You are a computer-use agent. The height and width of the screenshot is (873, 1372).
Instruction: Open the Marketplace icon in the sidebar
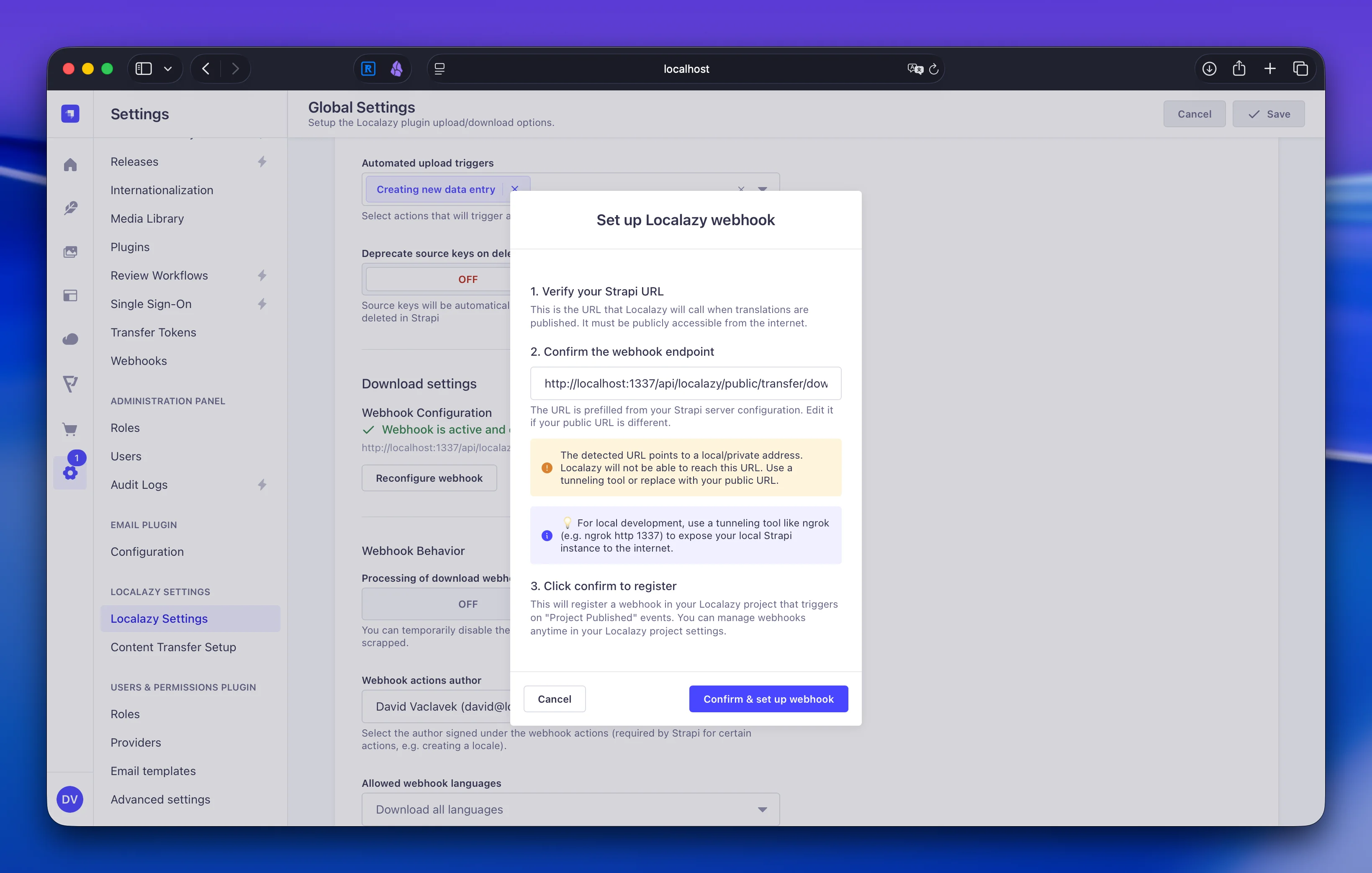tap(70, 383)
